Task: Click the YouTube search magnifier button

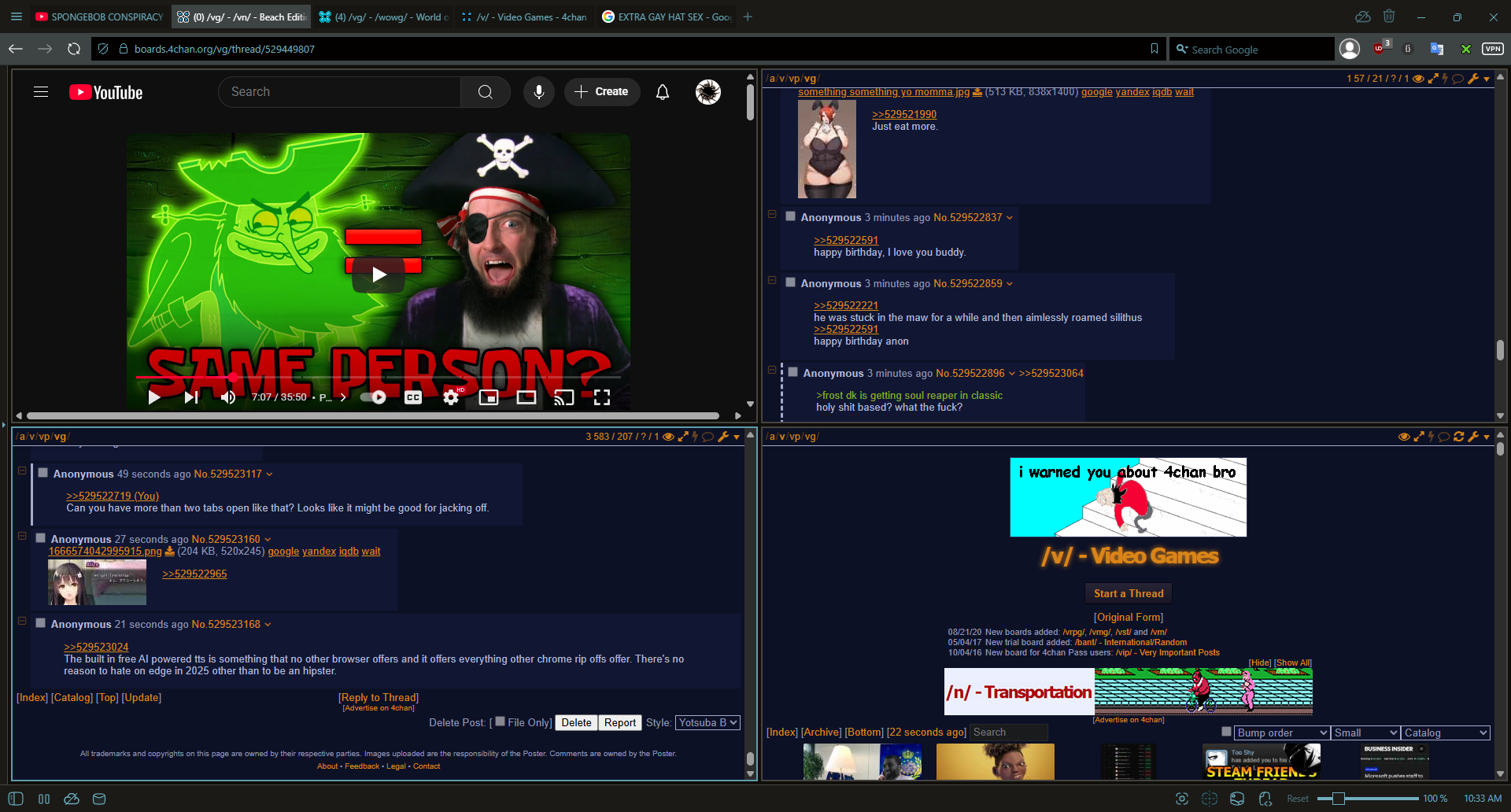Action: click(x=486, y=92)
